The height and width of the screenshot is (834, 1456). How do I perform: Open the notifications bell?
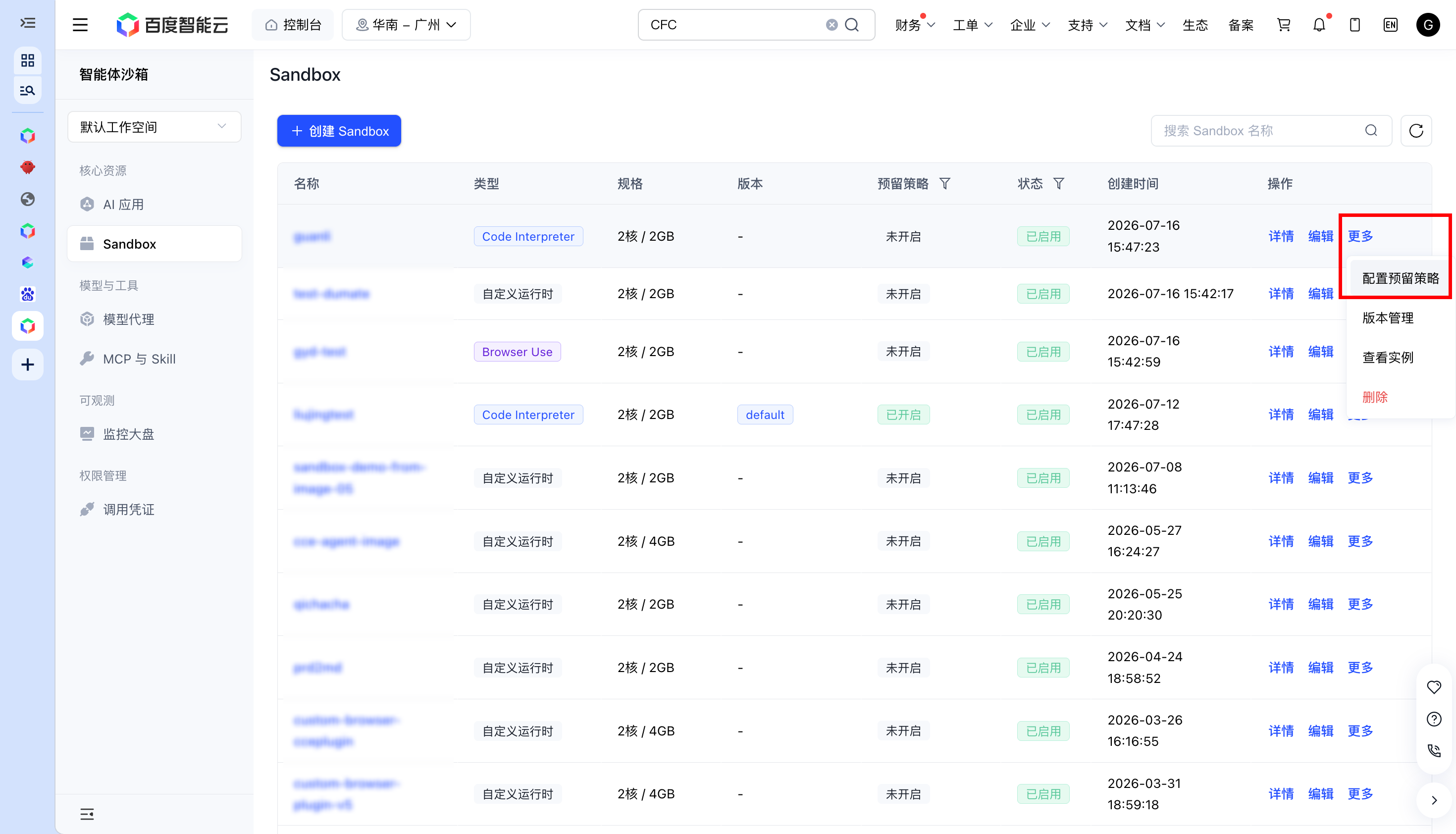[x=1319, y=25]
